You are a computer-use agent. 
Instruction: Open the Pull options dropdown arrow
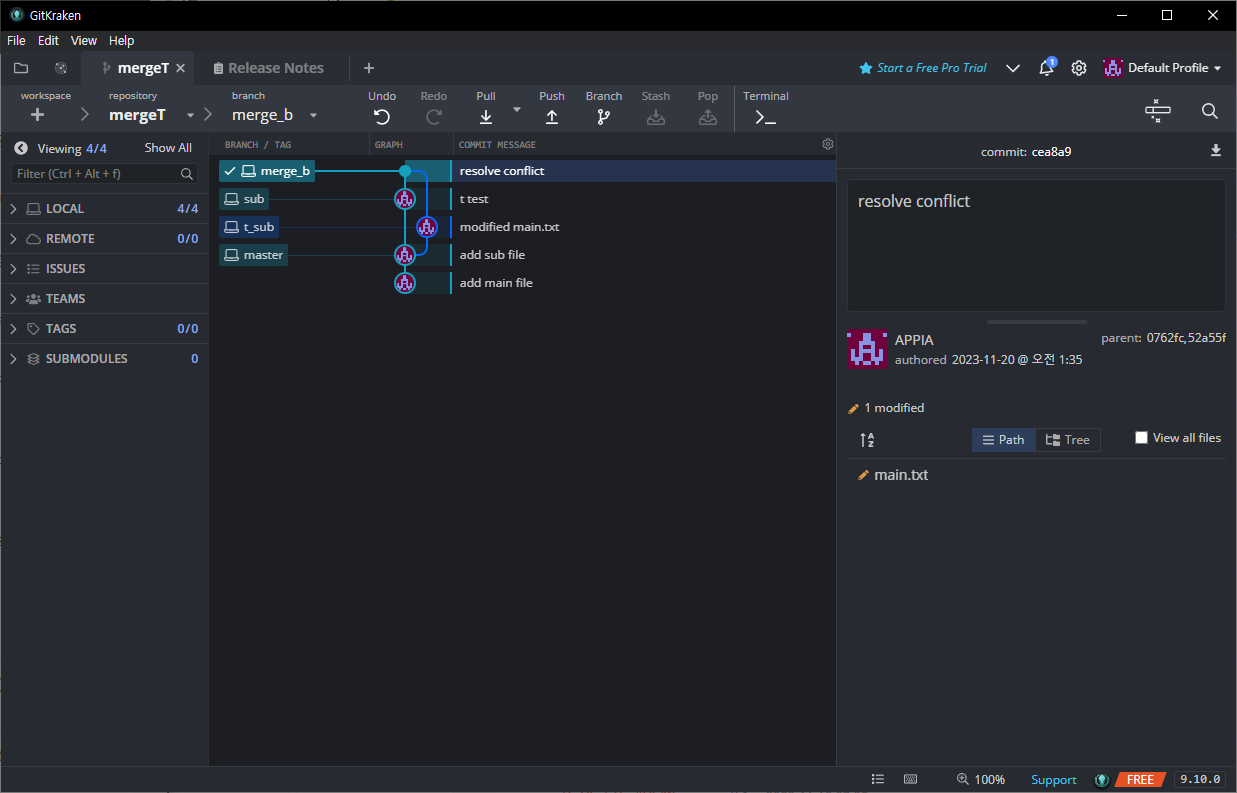[x=517, y=109]
